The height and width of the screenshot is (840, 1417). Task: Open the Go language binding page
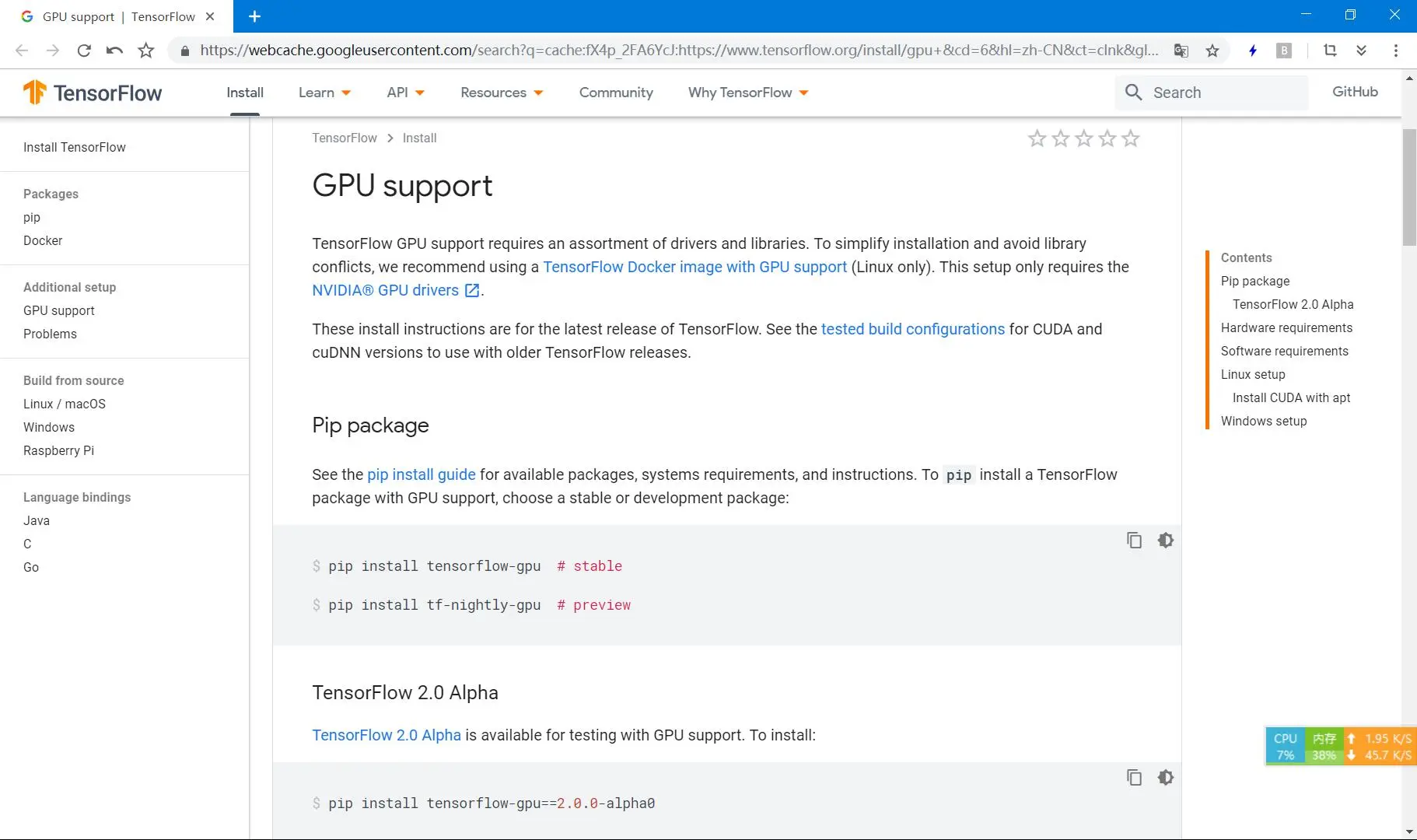pyautogui.click(x=31, y=567)
